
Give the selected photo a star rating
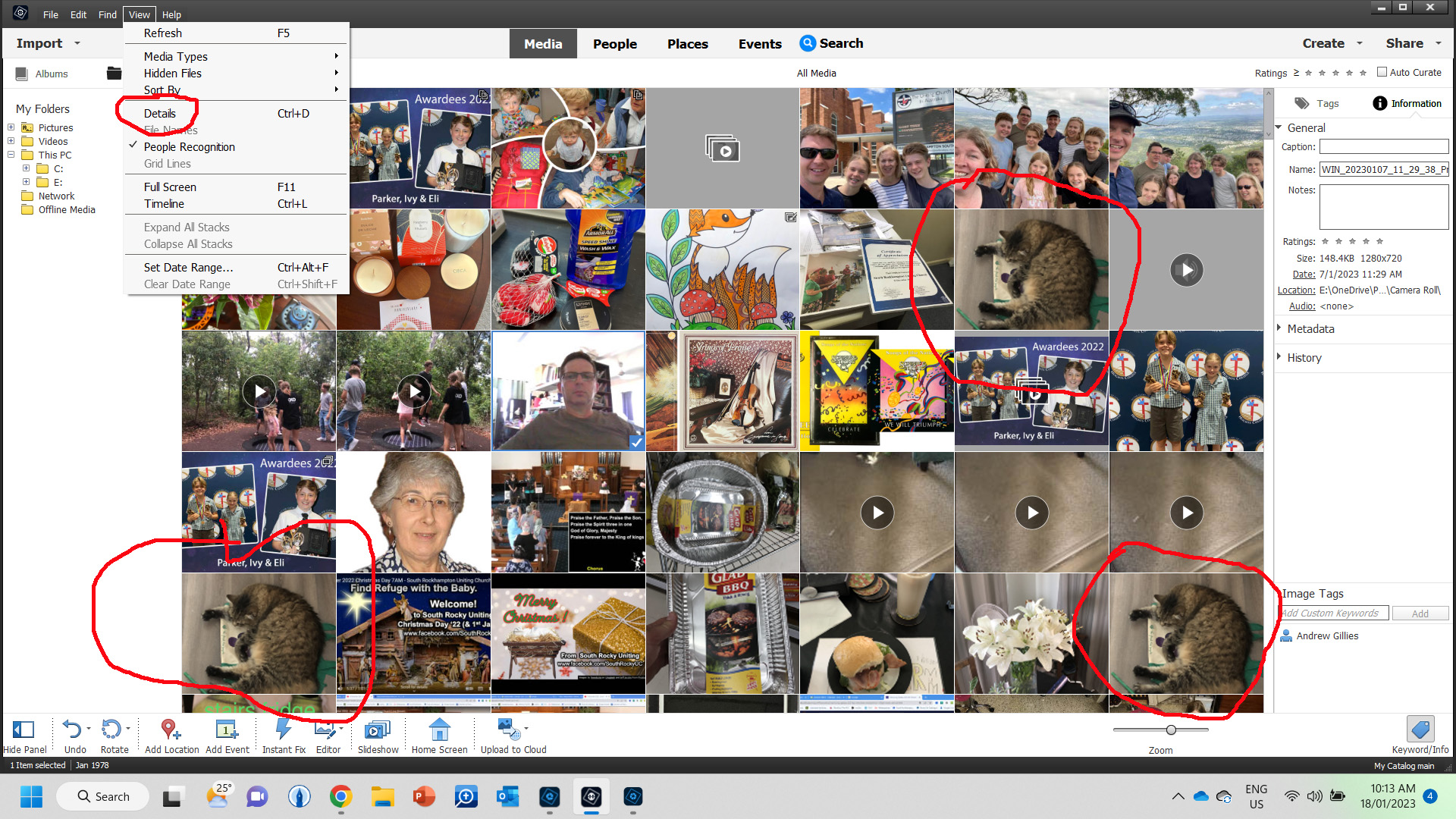[1352, 241]
